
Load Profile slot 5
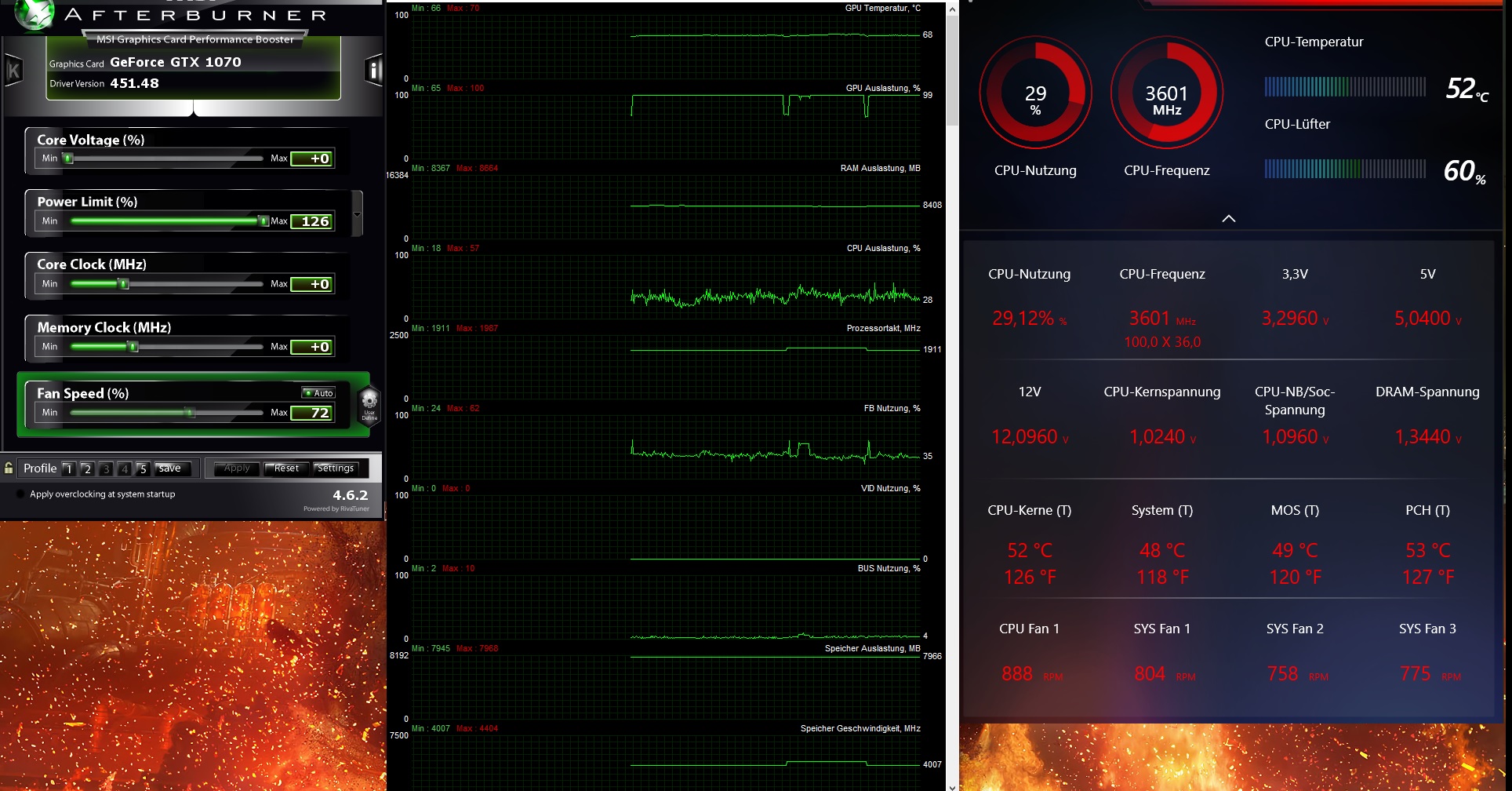[x=143, y=468]
